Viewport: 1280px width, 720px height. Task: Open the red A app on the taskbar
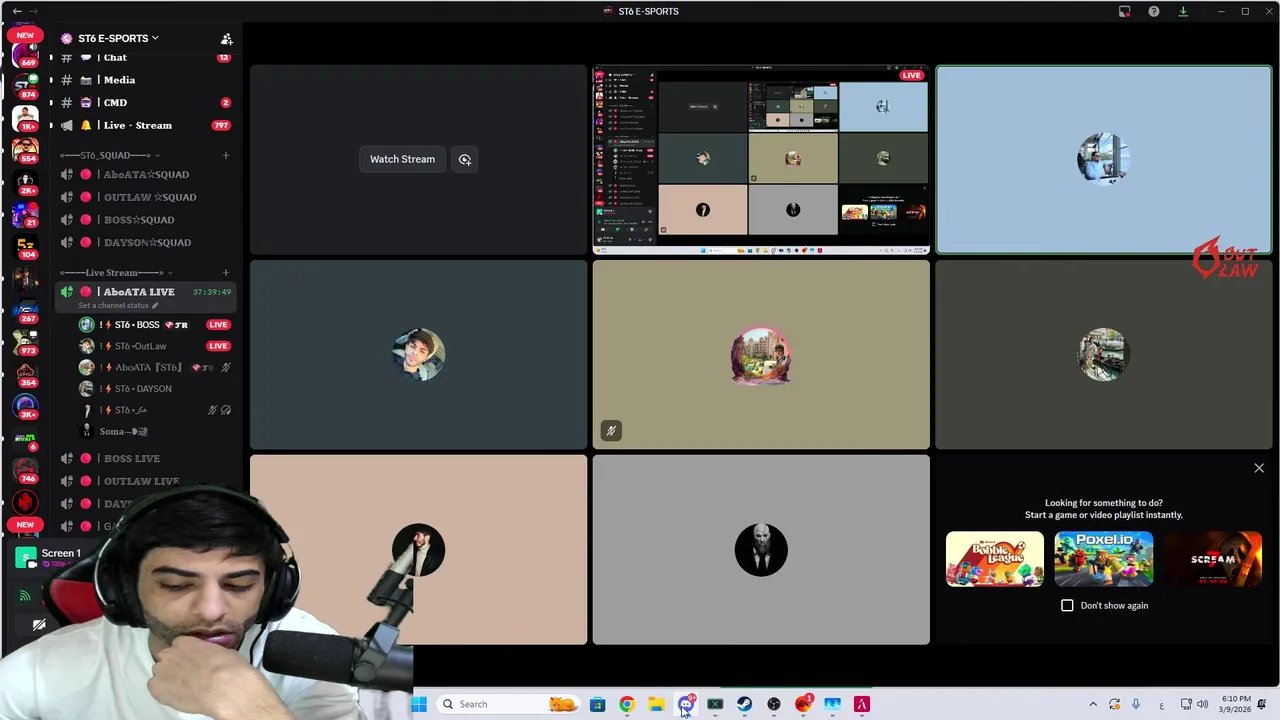[862, 704]
